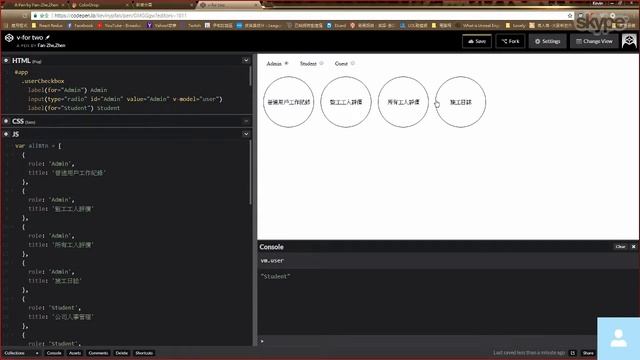
Task: Click the vm.user console entry
Action: click(x=272, y=260)
